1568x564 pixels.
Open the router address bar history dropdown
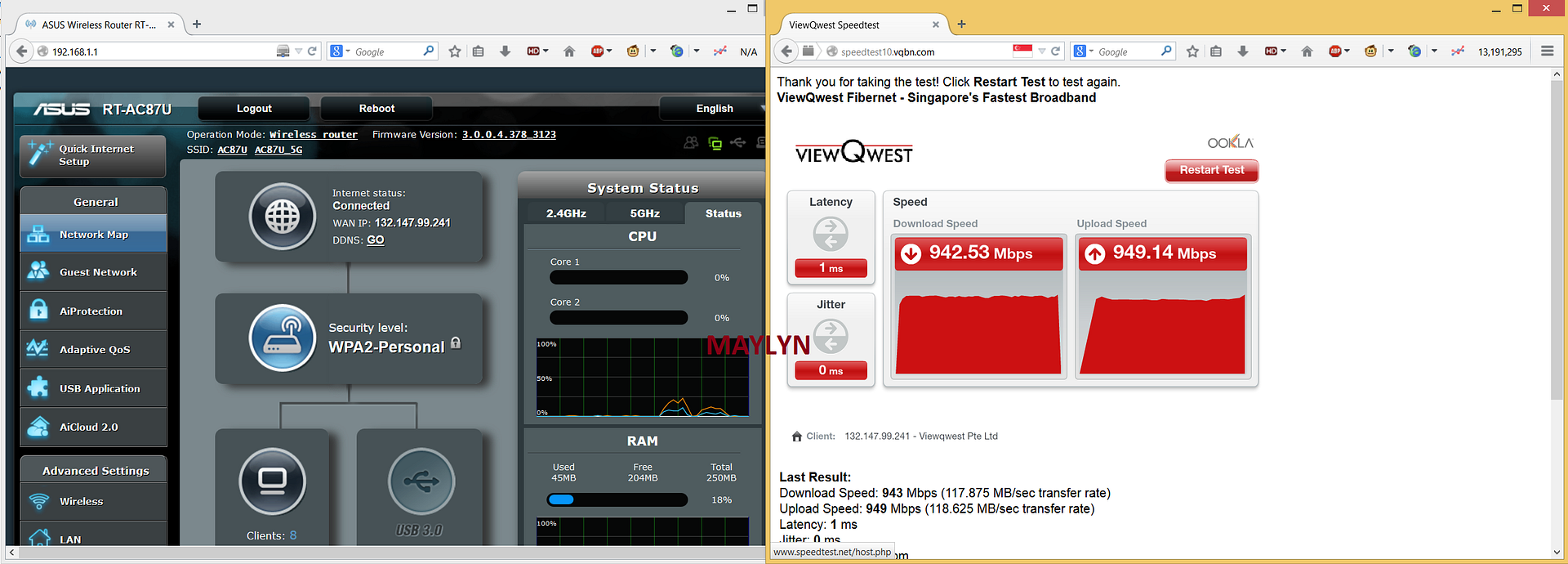pos(298,51)
